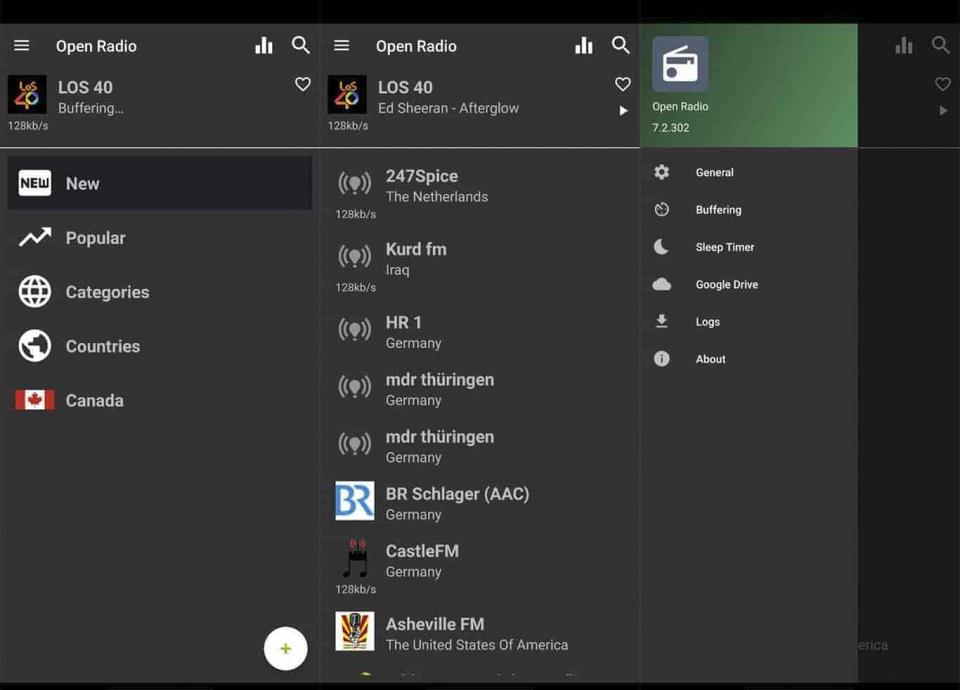Tap the Google Drive cloud icon
Viewport: 960px width, 690px height.
point(662,284)
